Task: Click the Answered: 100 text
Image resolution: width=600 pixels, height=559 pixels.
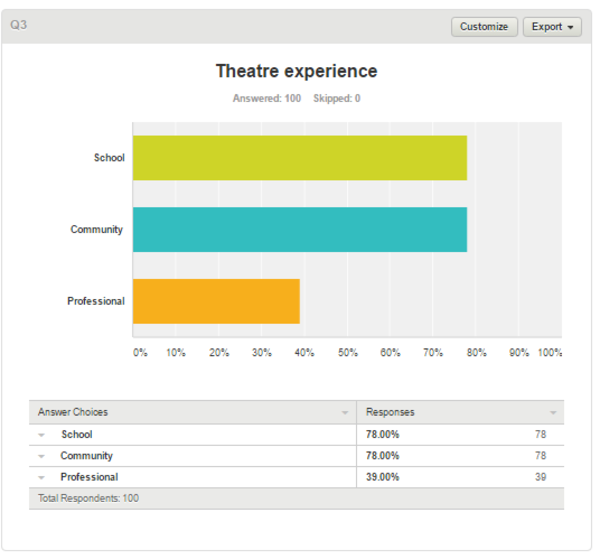Action: click(x=267, y=98)
